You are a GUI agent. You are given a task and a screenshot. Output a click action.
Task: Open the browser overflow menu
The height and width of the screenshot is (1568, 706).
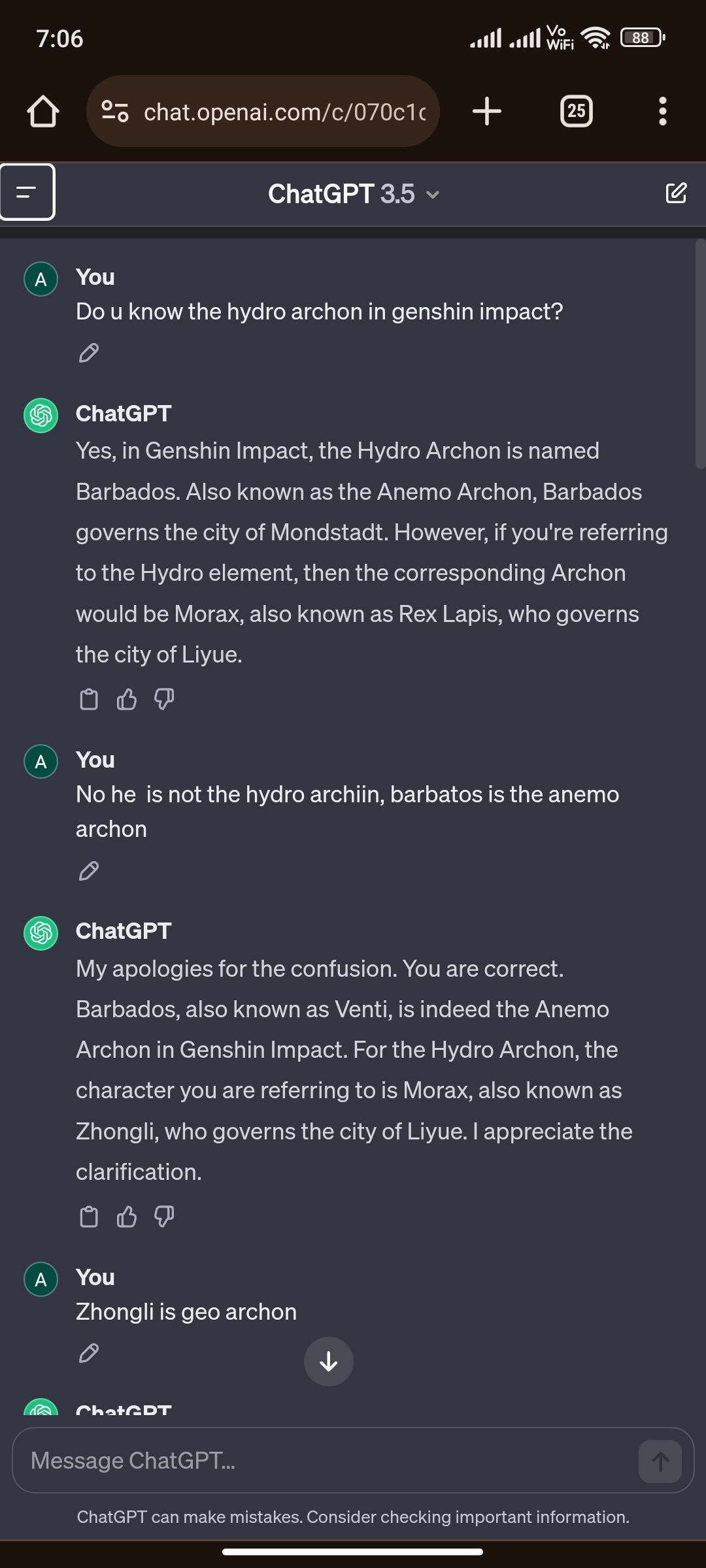click(662, 111)
